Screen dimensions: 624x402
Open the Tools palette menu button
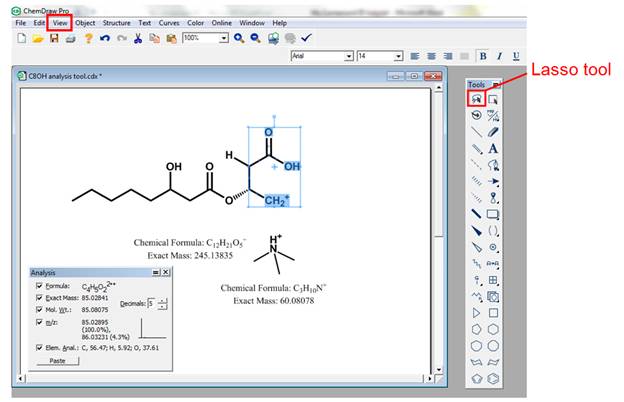(496, 84)
